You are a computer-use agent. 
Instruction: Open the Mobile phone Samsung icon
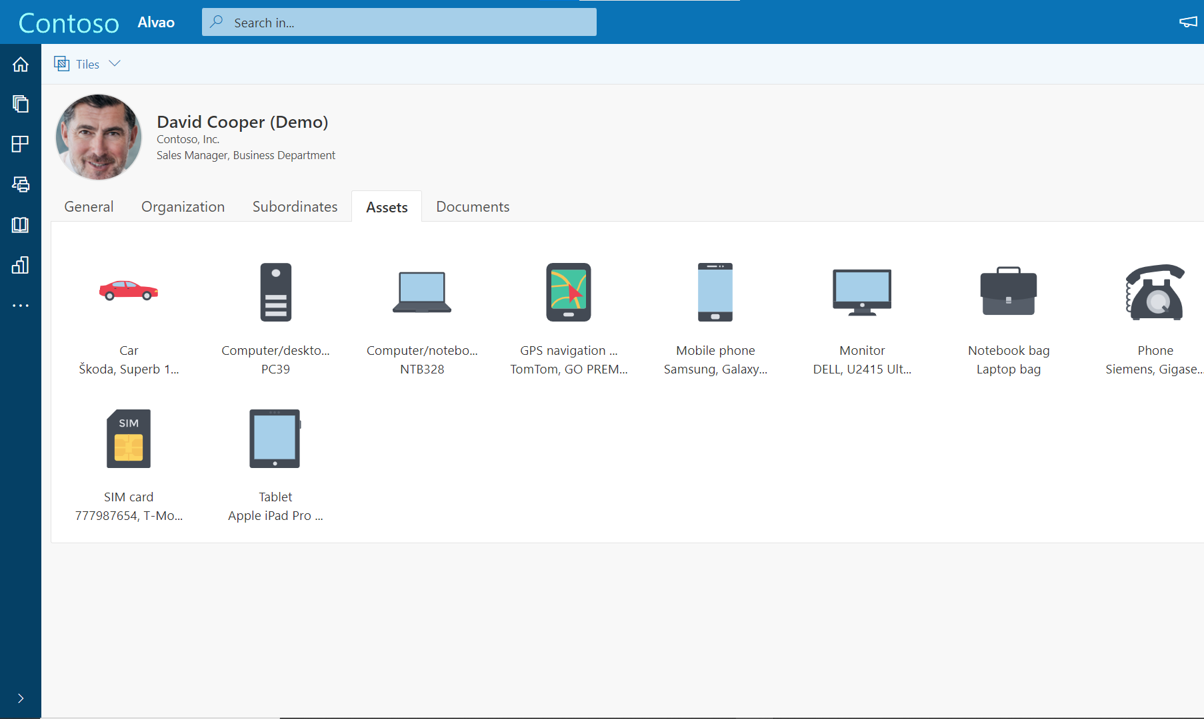tap(715, 292)
